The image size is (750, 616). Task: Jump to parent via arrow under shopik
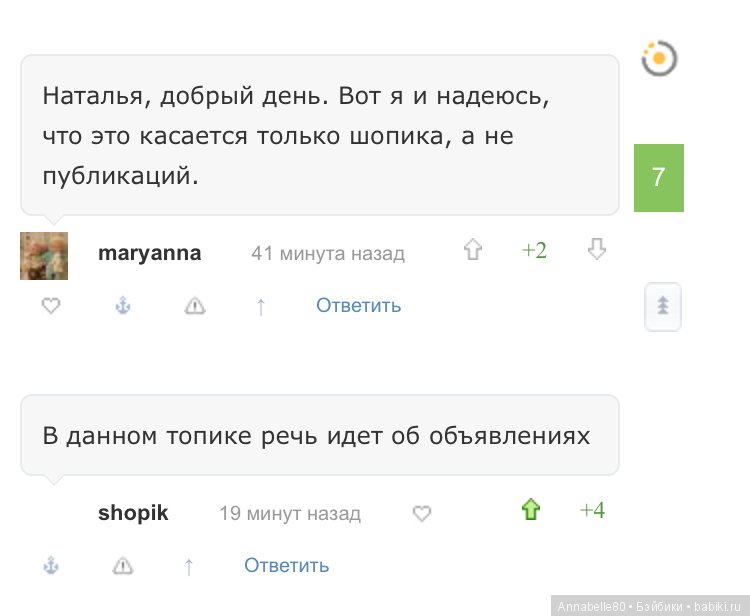189,566
